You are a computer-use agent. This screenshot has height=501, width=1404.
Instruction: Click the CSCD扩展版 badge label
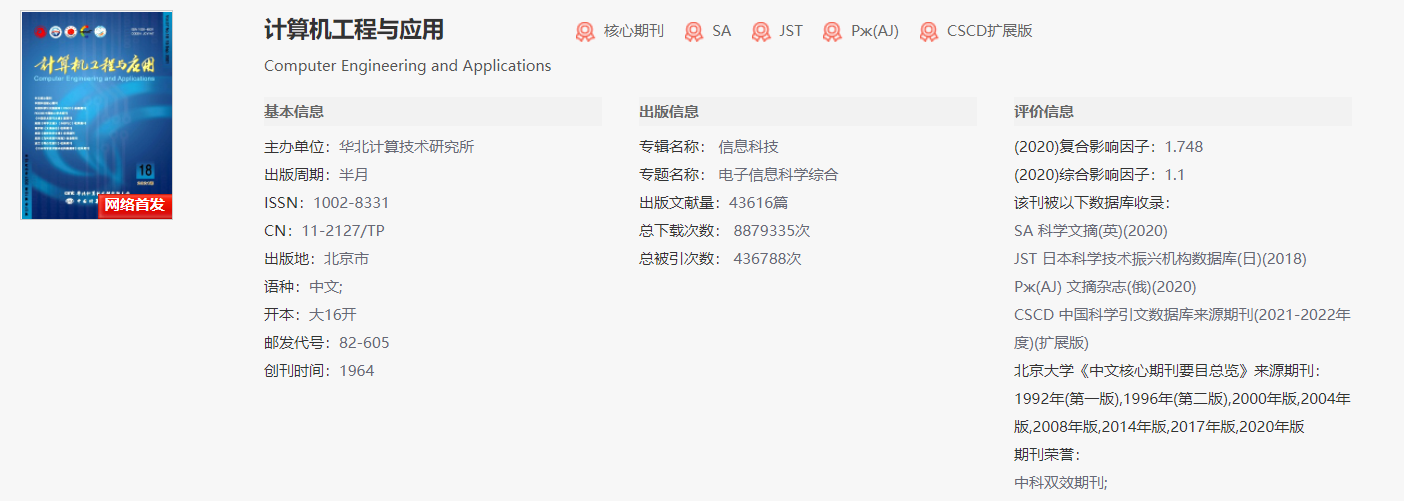990,31
